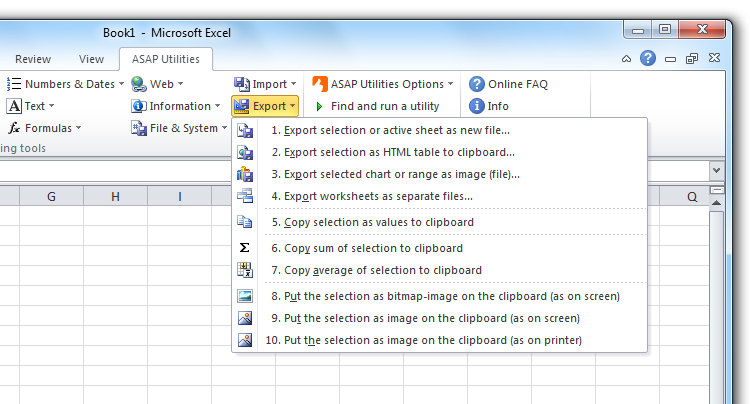Restore the workbook window icon
This screenshot has width=750, height=404.
(692, 58)
